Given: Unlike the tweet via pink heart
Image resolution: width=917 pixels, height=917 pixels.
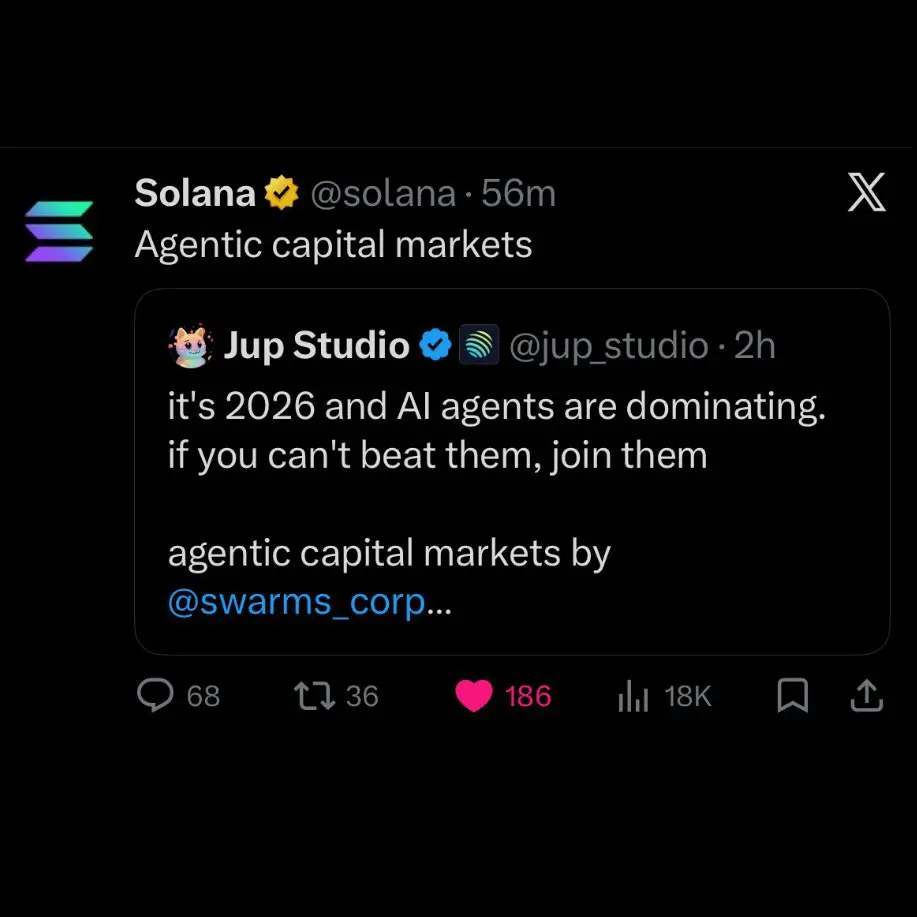Looking at the screenshot, I should (474, 695).
